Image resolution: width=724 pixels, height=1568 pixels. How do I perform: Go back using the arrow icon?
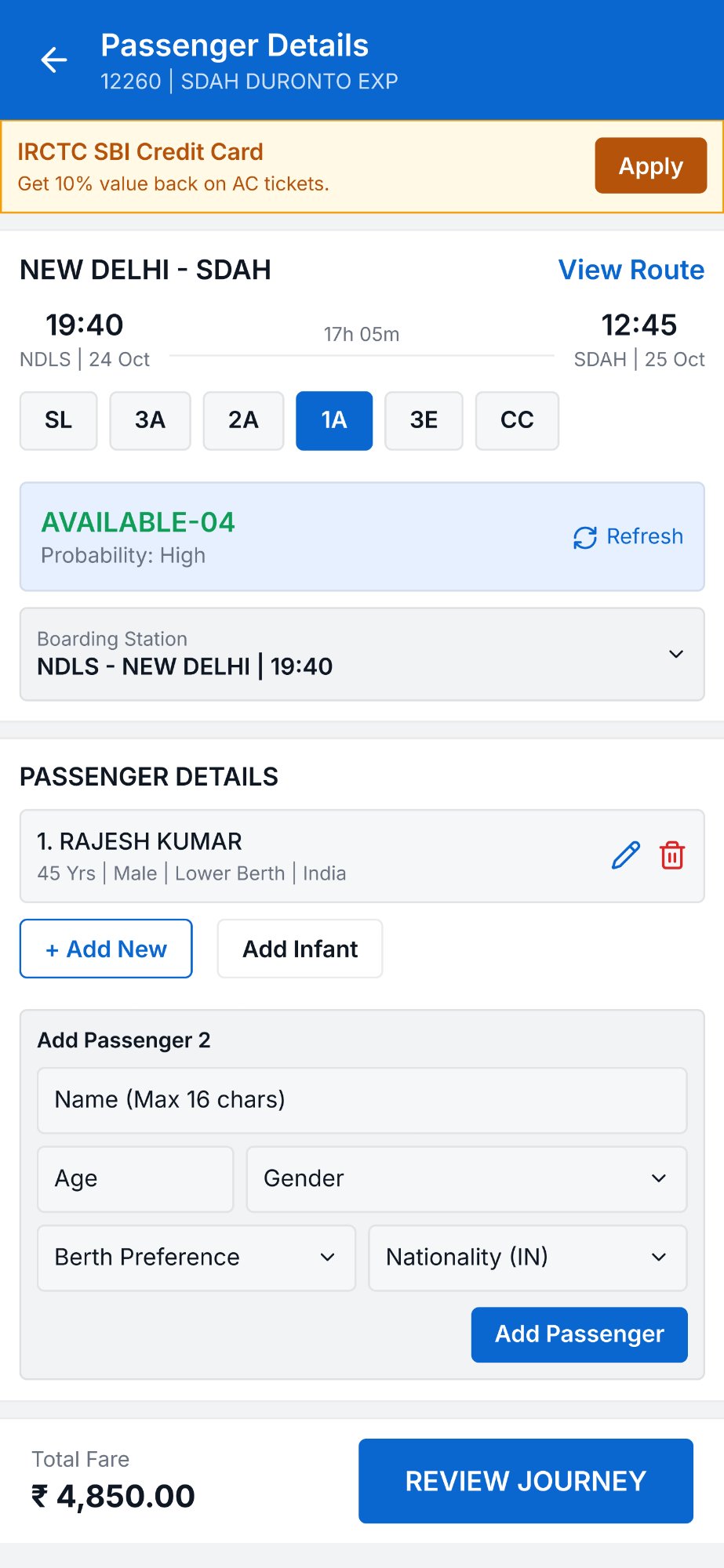[53, 60]
